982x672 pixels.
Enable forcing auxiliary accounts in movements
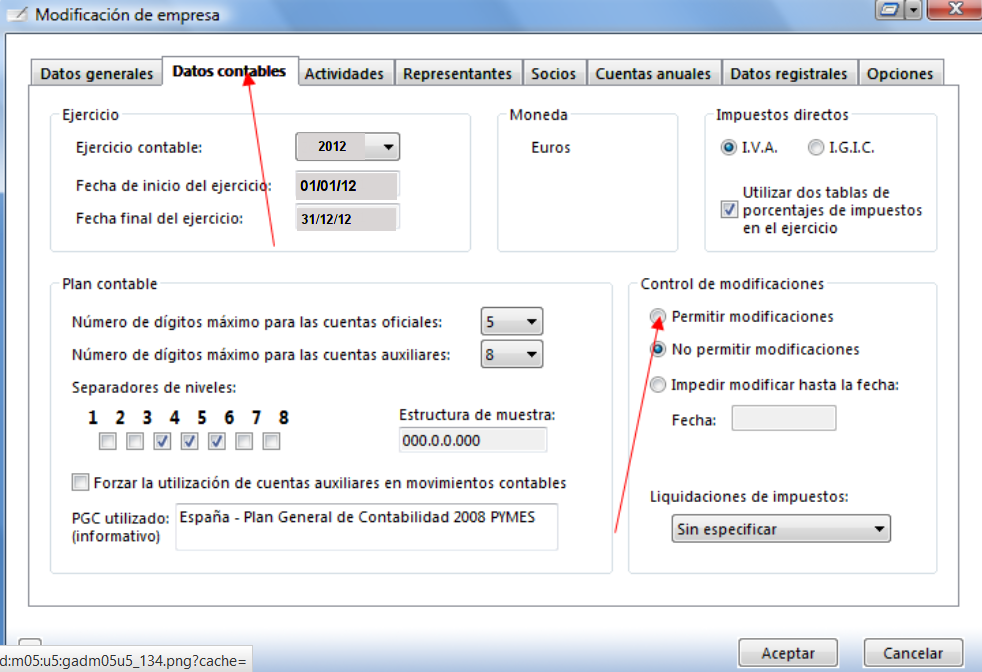point(81,483)
